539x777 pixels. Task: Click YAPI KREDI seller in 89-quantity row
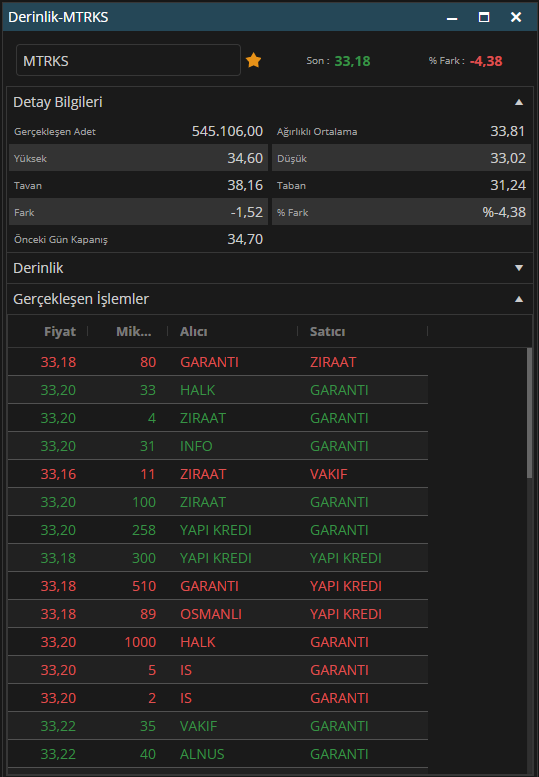[346, 614]
